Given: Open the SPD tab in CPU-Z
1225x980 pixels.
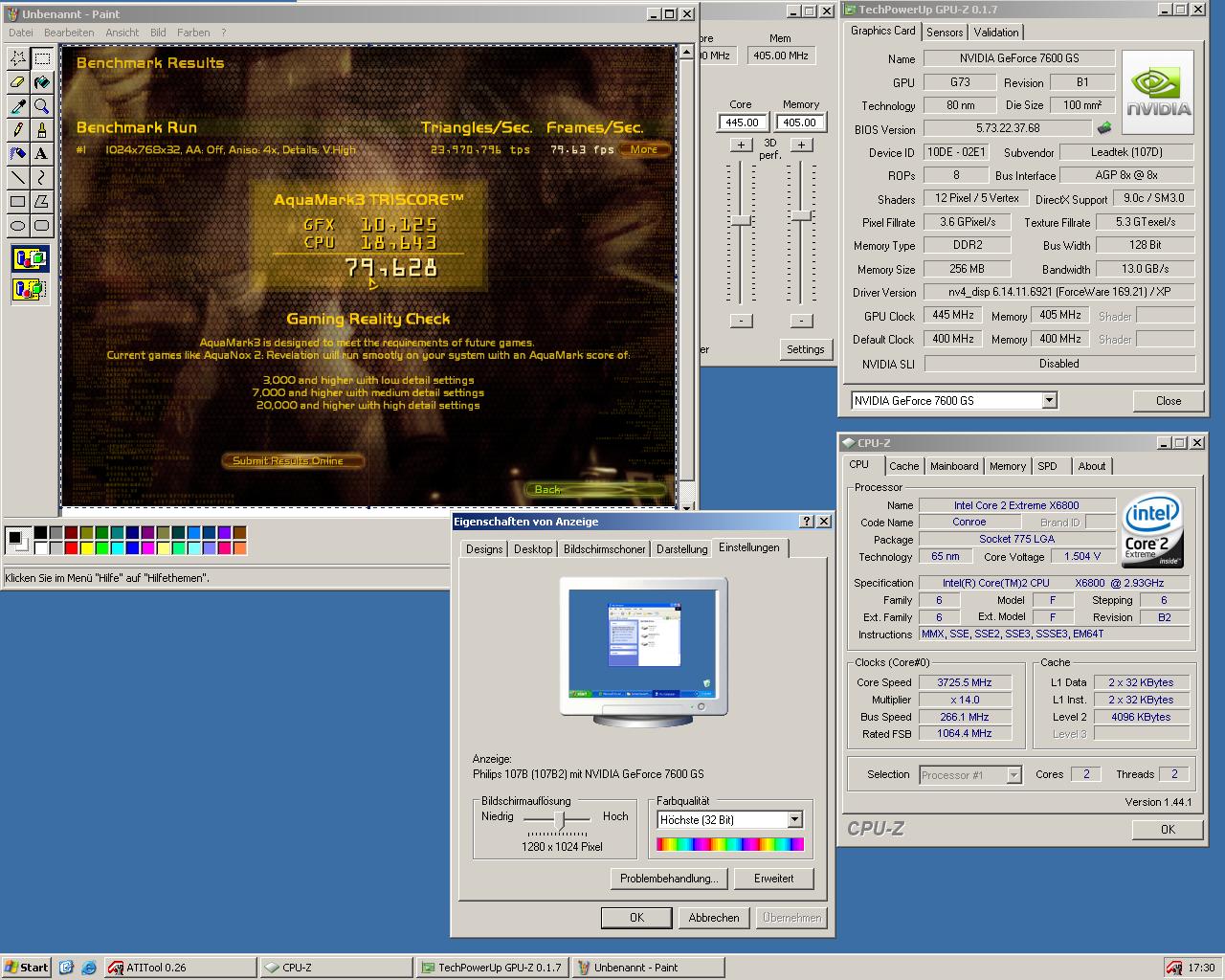Looking at the screenshot, I should point(1048,466).
